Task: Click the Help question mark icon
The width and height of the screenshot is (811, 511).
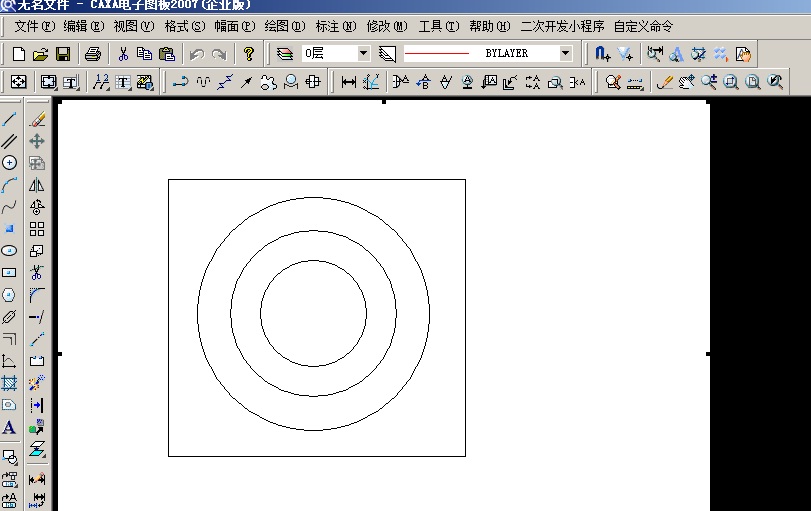Action: coord(249,53)
